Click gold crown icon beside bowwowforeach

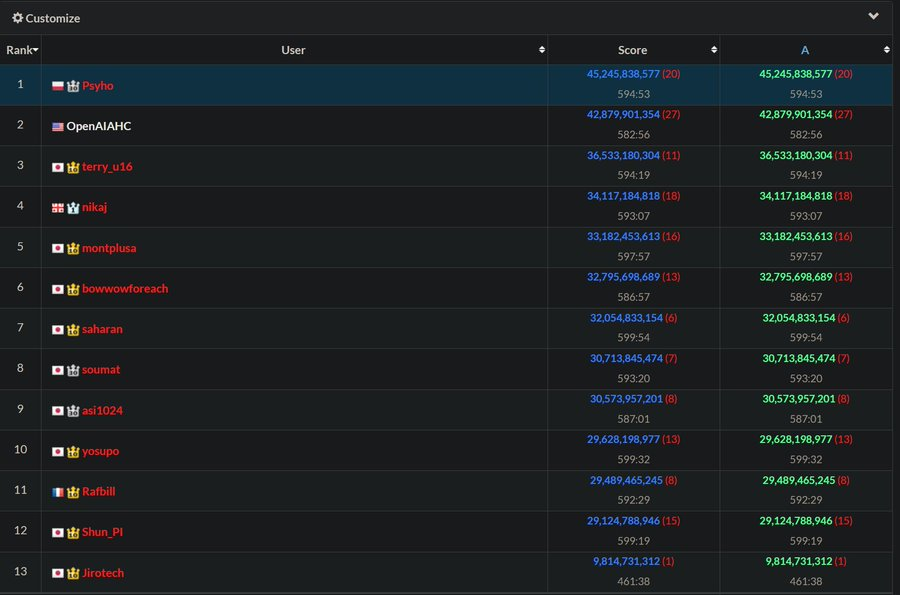tap(73, 289)
